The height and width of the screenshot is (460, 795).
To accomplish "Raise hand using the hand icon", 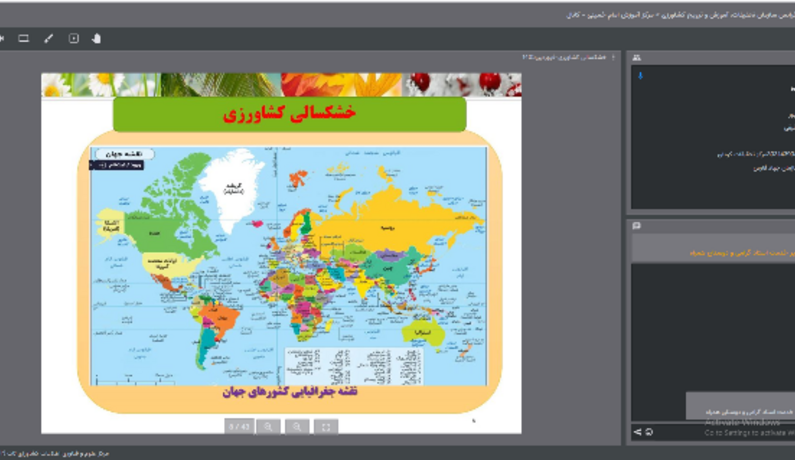I will coord(96,39).
